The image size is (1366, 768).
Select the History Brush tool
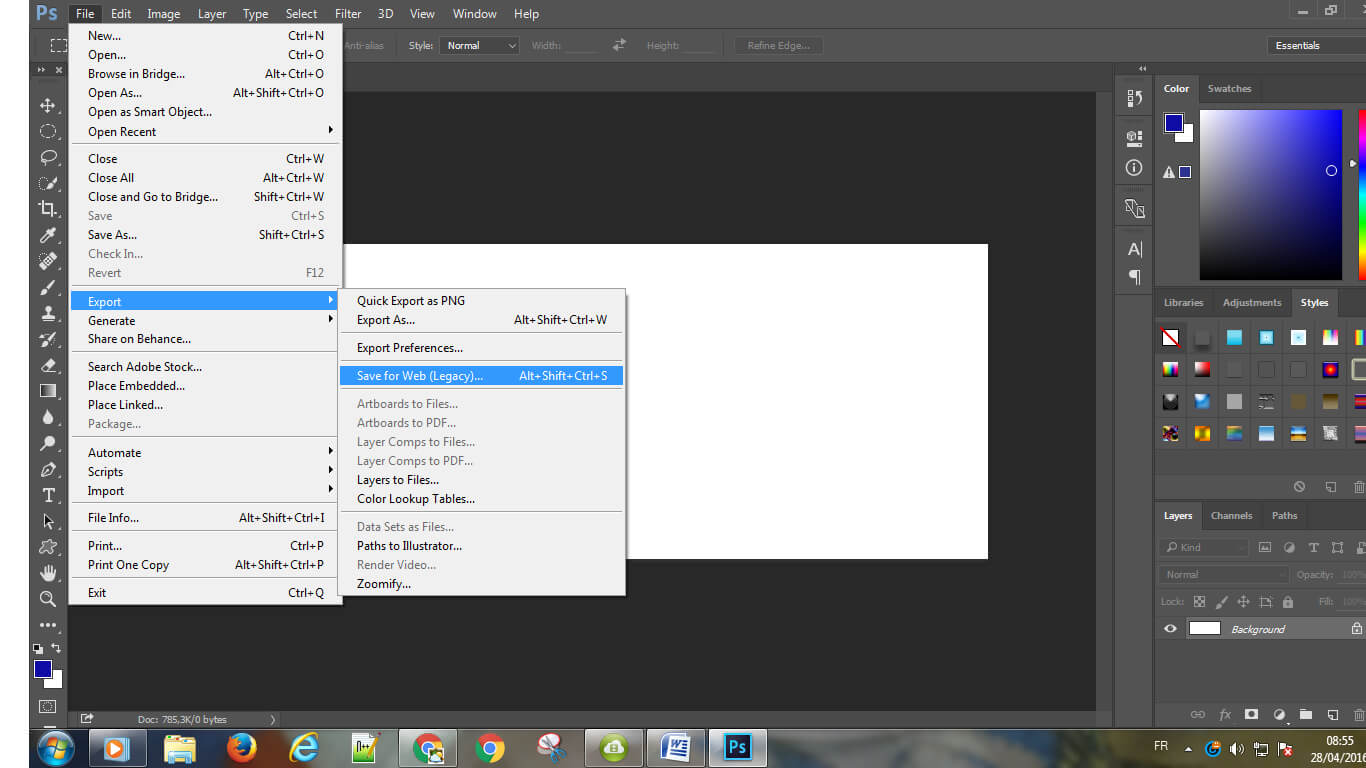click(47, 339)
